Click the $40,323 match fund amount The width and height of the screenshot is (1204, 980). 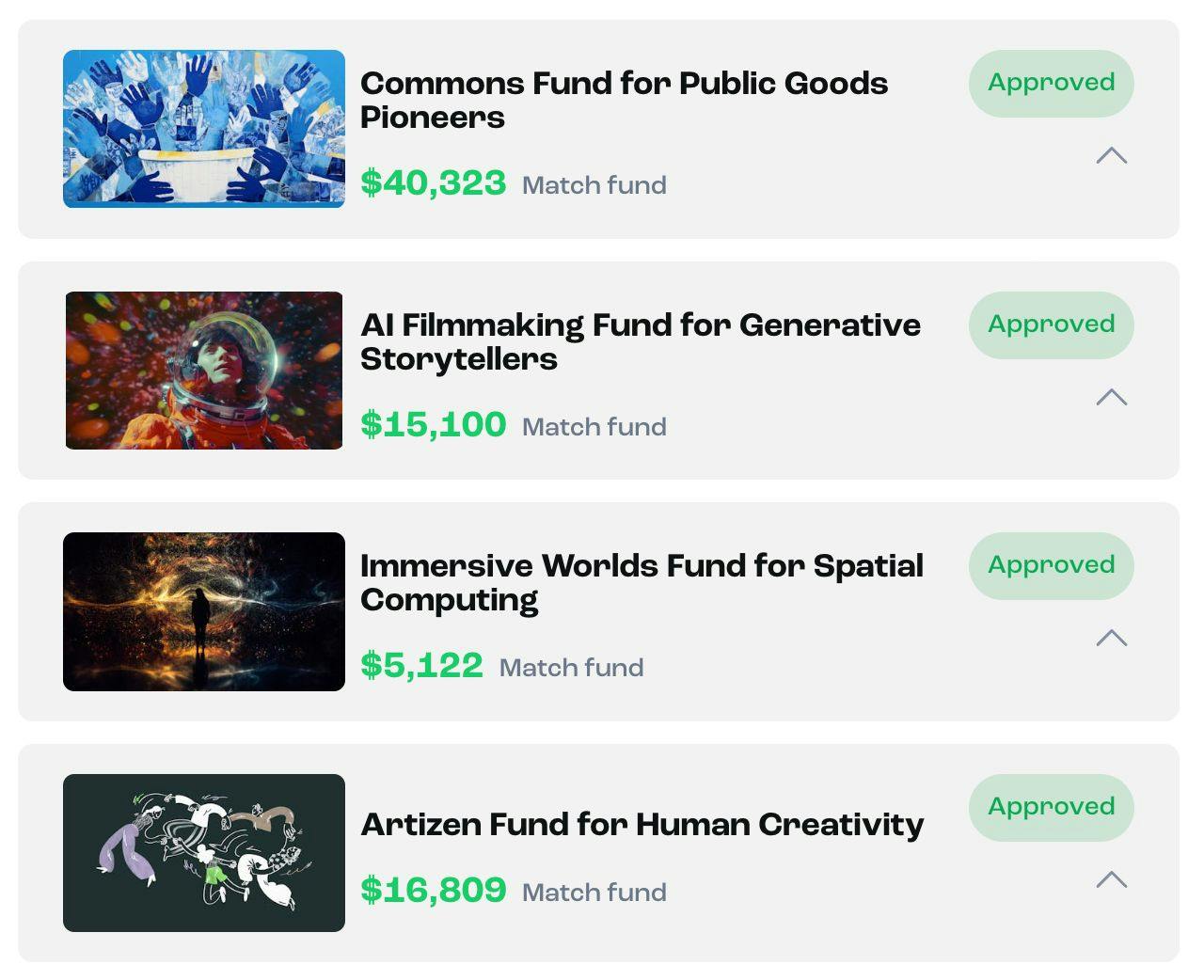(x=434, y=182)
